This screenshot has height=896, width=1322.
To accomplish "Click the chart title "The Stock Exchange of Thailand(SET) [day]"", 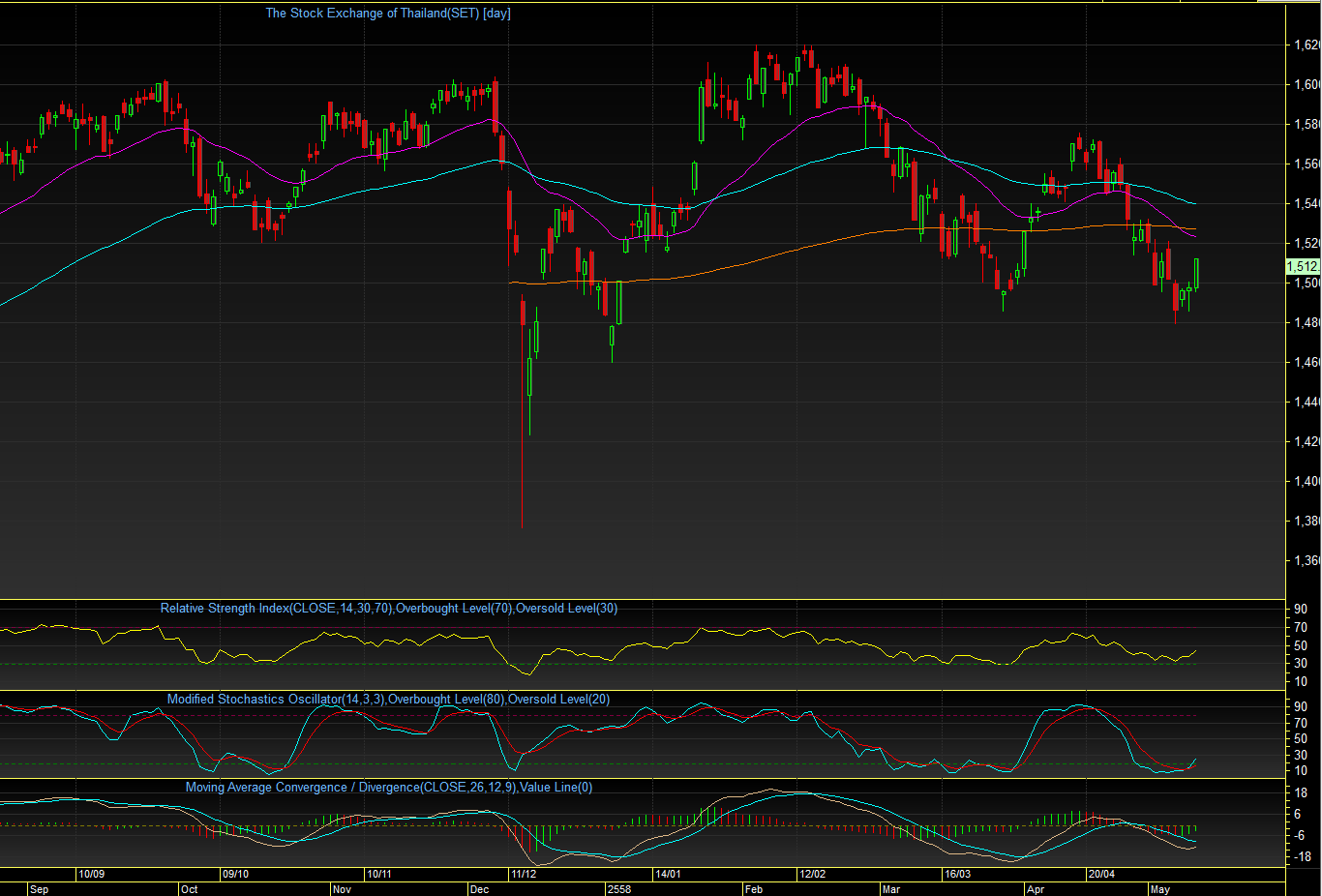I will click(388, 14).
